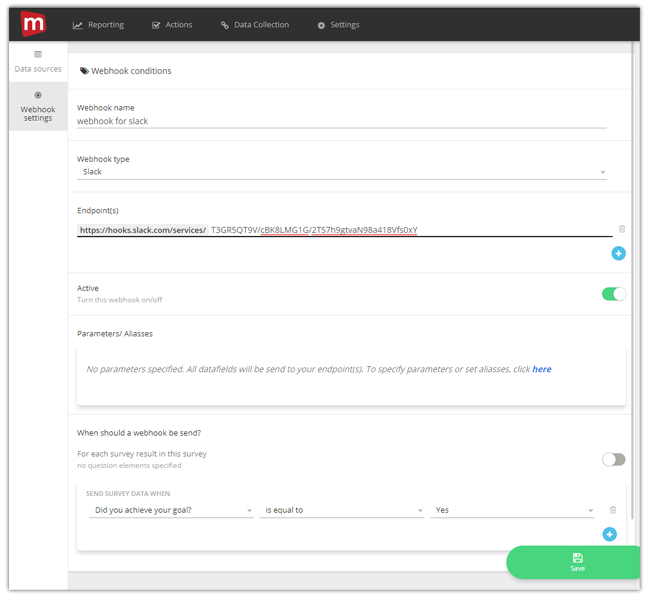The image size is (650, 598).
Task: Click the red Mopinion logo icon
Action: pos(33,23)
